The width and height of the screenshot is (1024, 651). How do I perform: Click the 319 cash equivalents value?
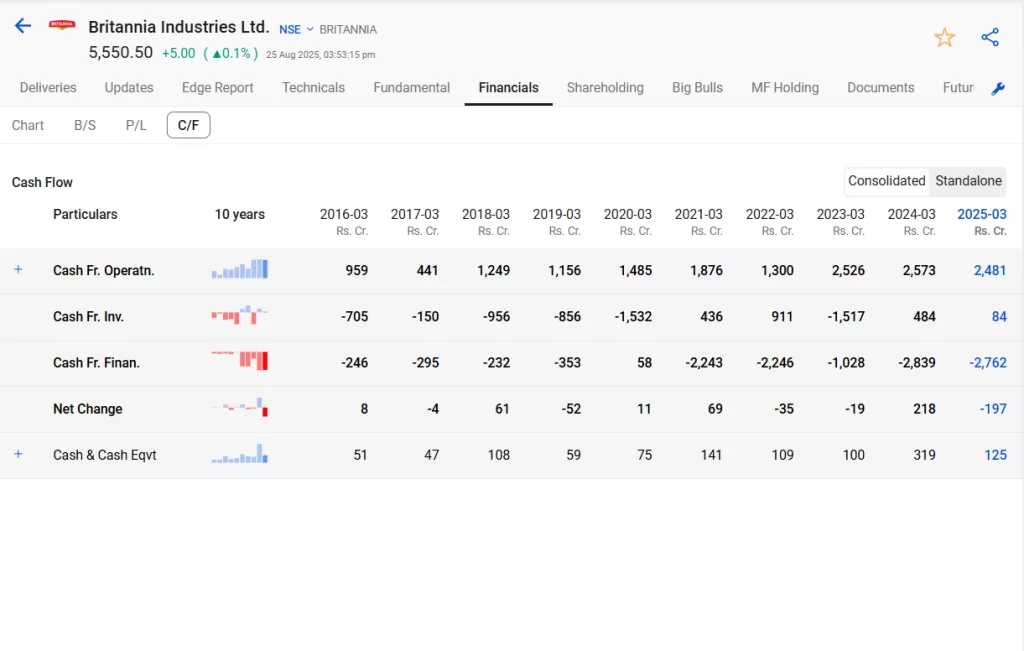click(x=924, y=455)
